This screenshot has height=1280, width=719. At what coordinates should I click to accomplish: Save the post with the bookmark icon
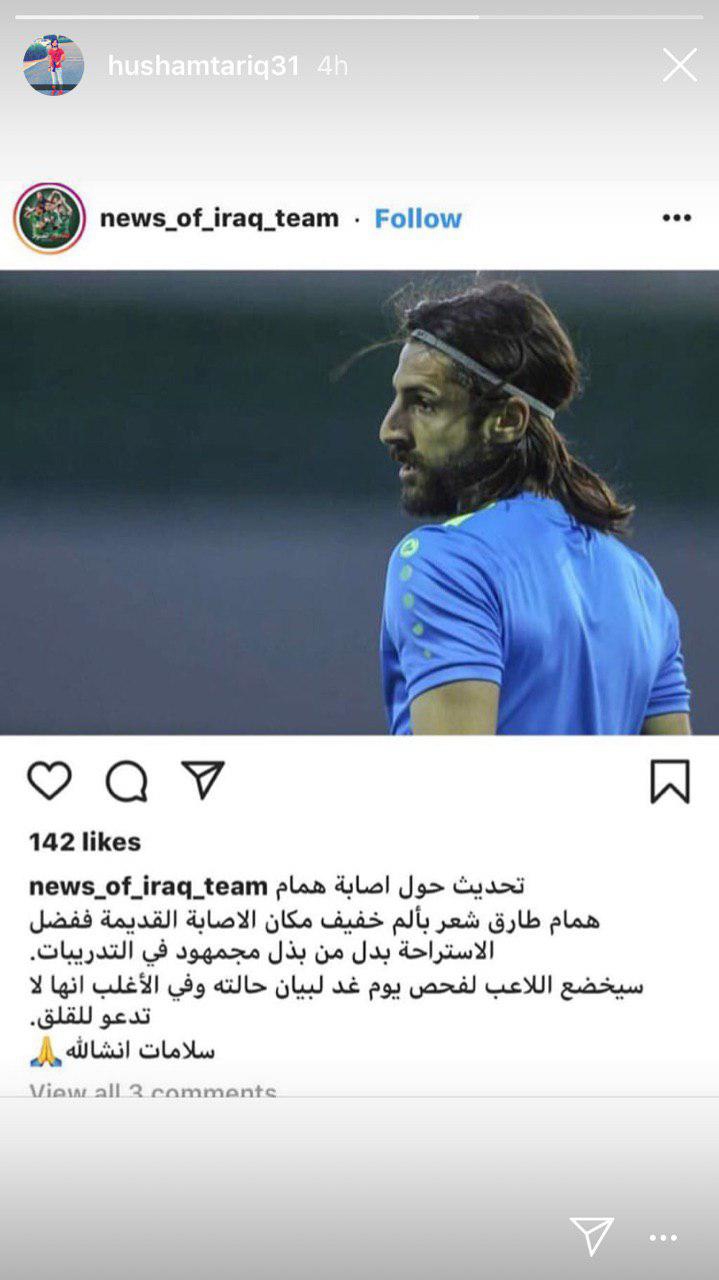point(670,781)
